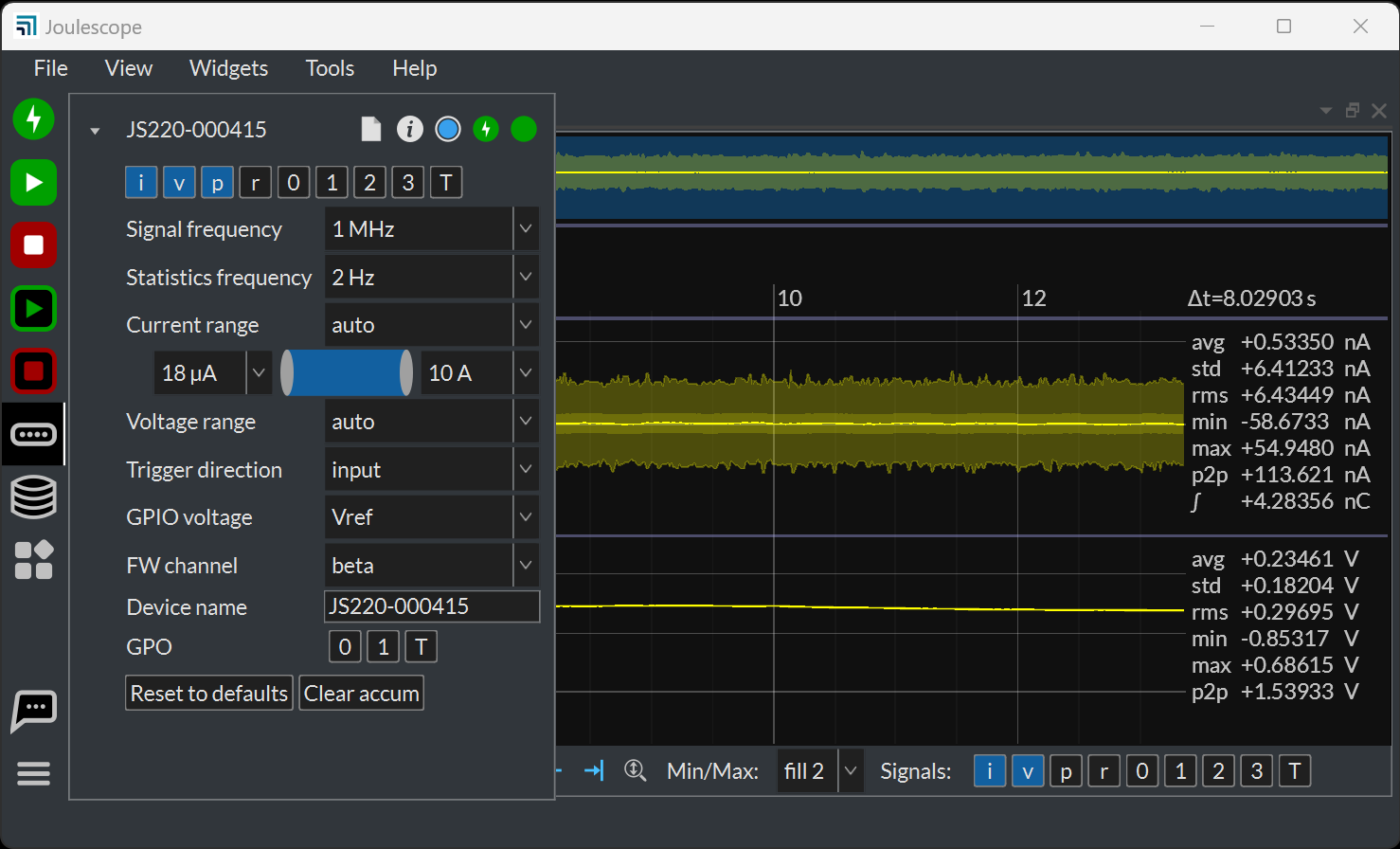Enable the r signal in device panel
The width and height of the screenshot is (1400, 849).
pos(256,182)
